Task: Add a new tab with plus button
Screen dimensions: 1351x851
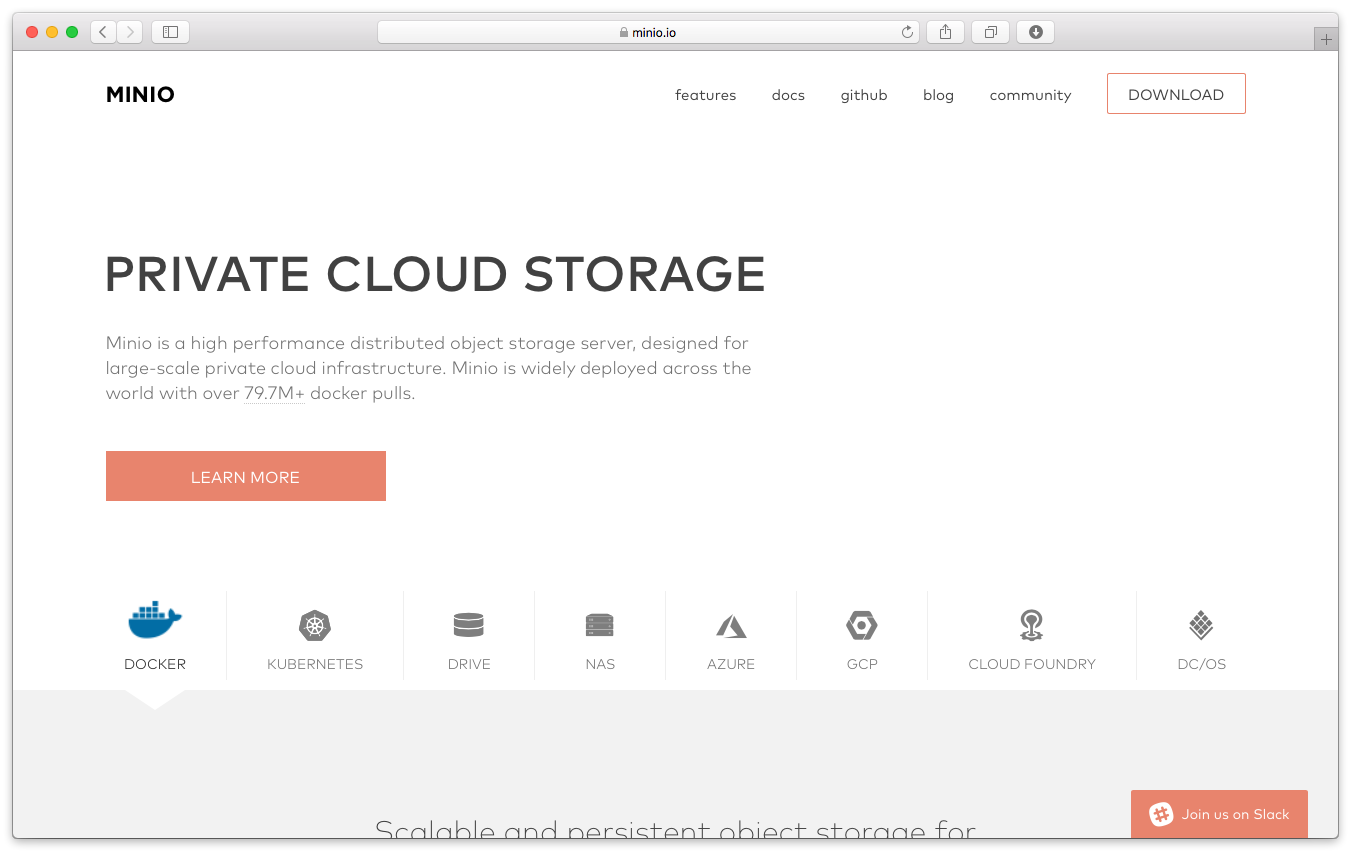Action: tap(1326, 40)
